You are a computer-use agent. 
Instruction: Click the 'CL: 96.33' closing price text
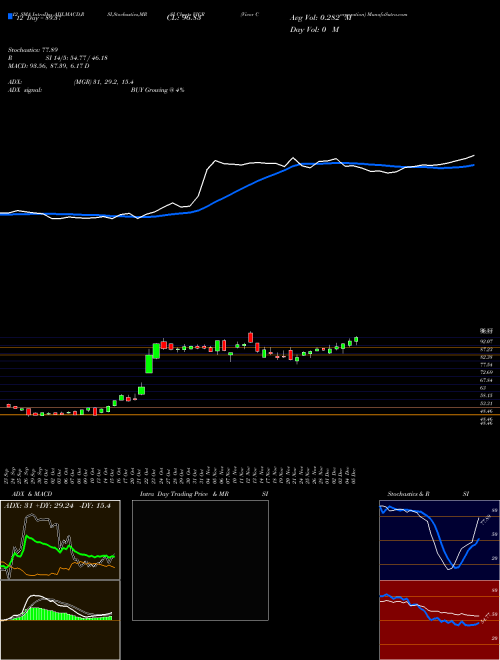click(183, 18)
